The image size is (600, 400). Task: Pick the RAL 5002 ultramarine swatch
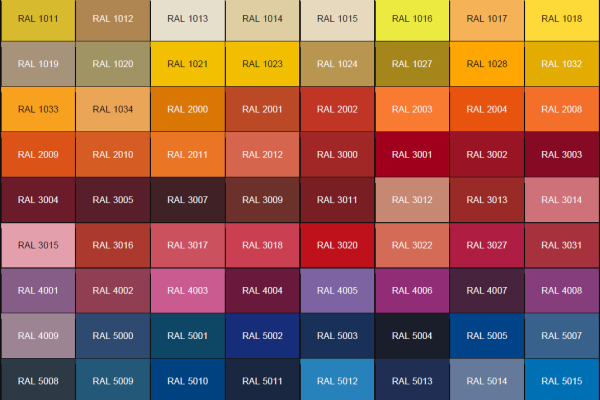point(262,336)
